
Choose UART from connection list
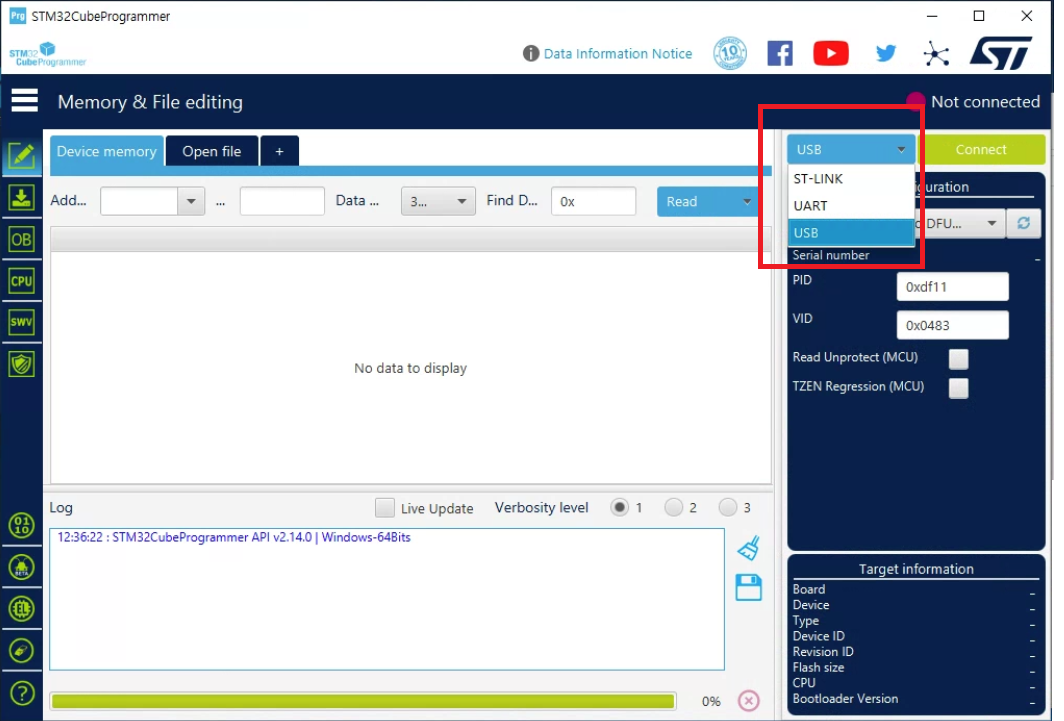coord(851,206)
